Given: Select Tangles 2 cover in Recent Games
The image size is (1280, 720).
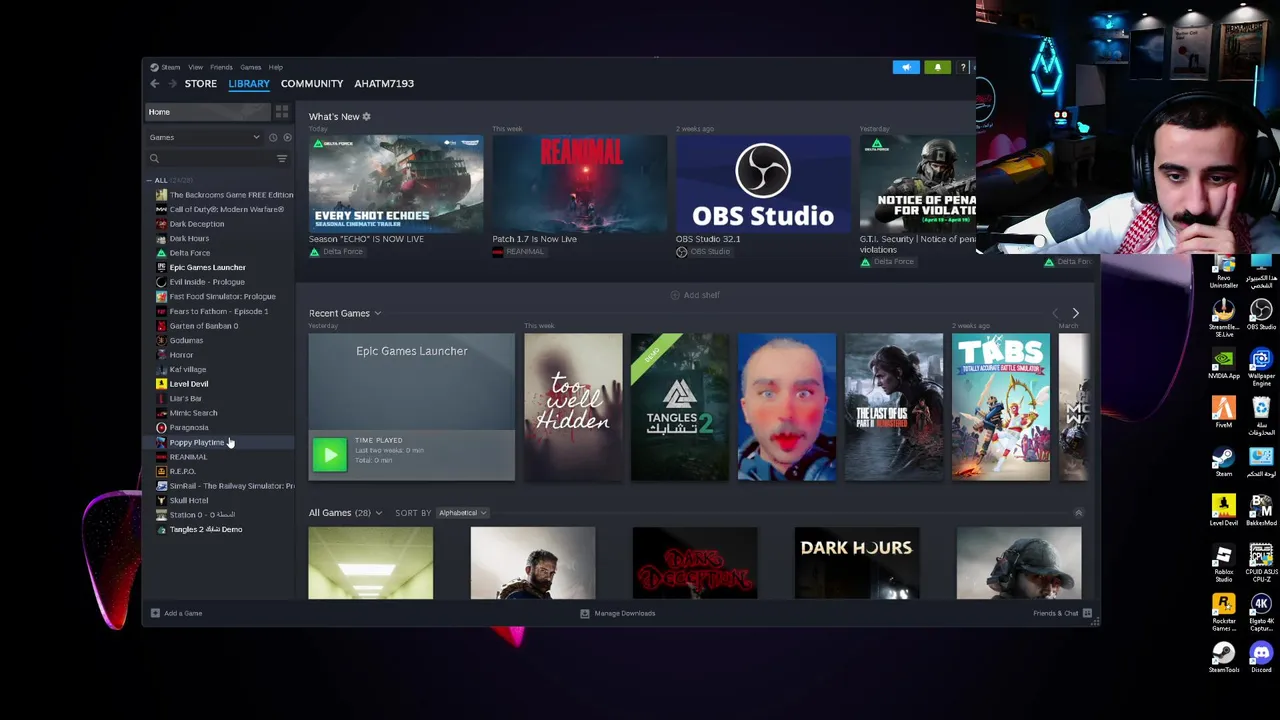Looking at the screenshot, I should click(x=680, y=407).
